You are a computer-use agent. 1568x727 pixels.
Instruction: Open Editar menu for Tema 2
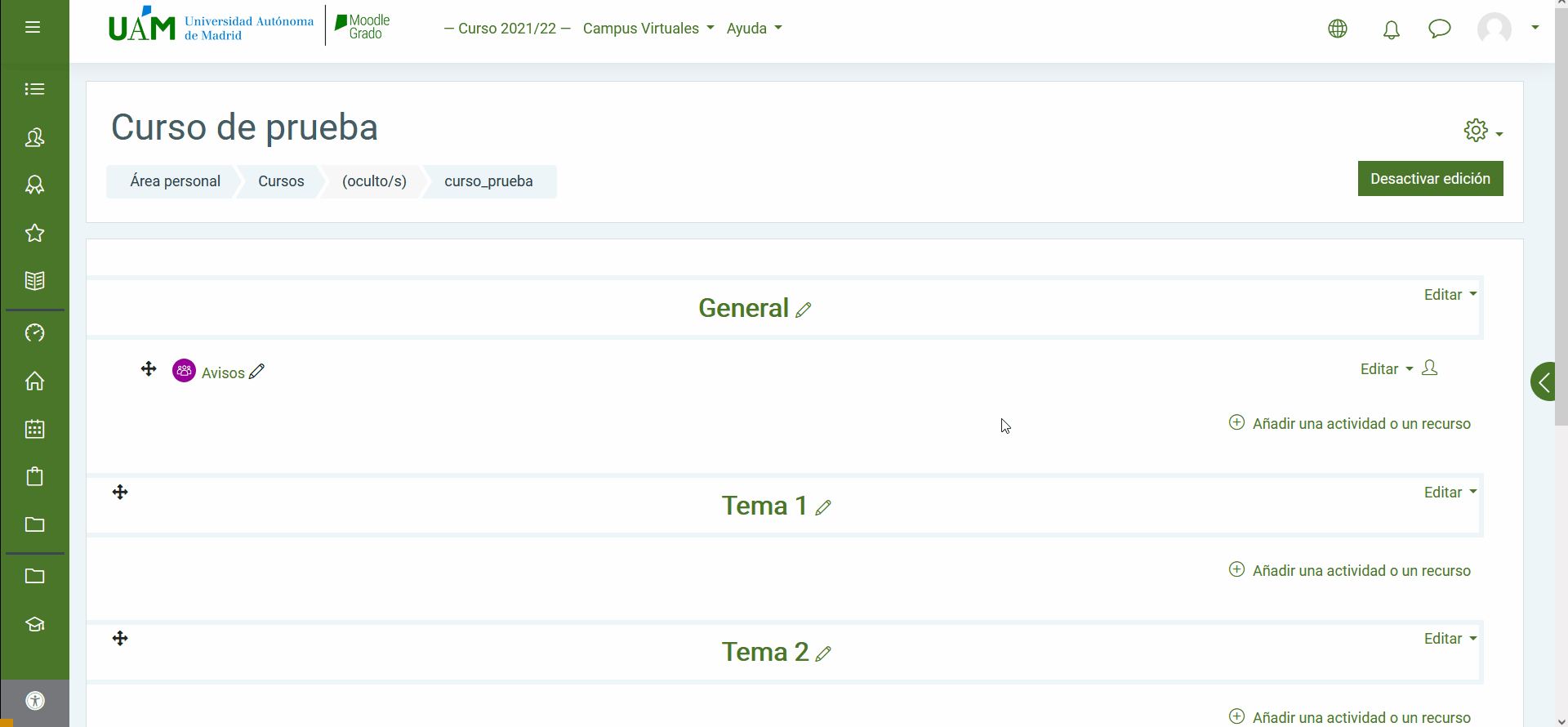tap(1450, 639)
